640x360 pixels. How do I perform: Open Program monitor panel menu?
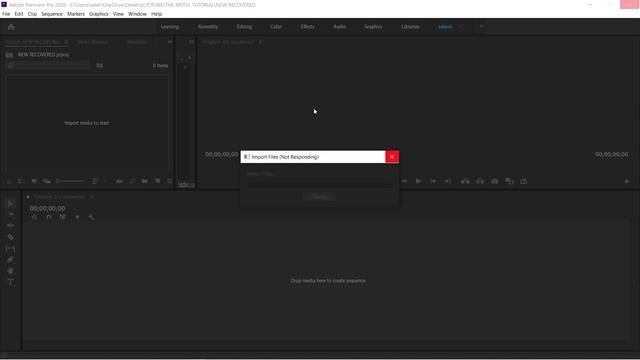click(x=260, y=42)
